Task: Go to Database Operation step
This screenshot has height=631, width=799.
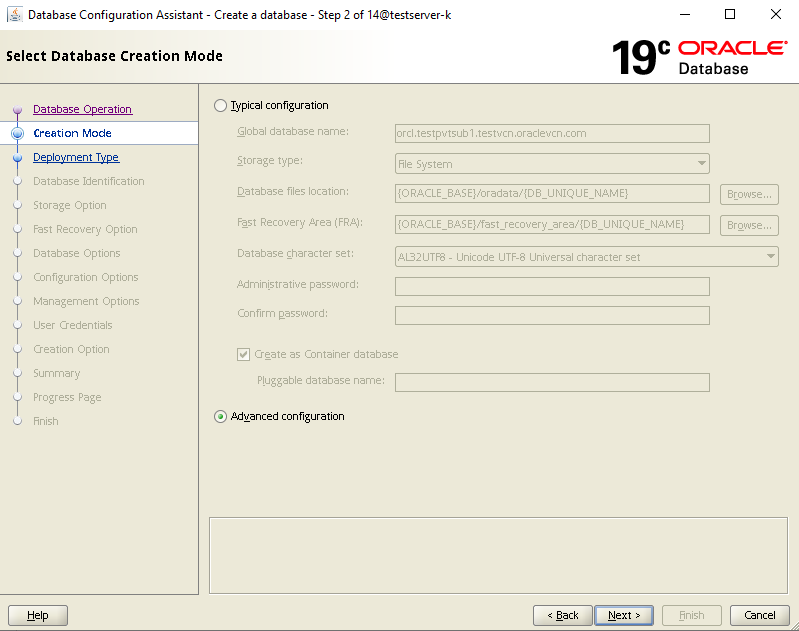Action: pos(83,109)
